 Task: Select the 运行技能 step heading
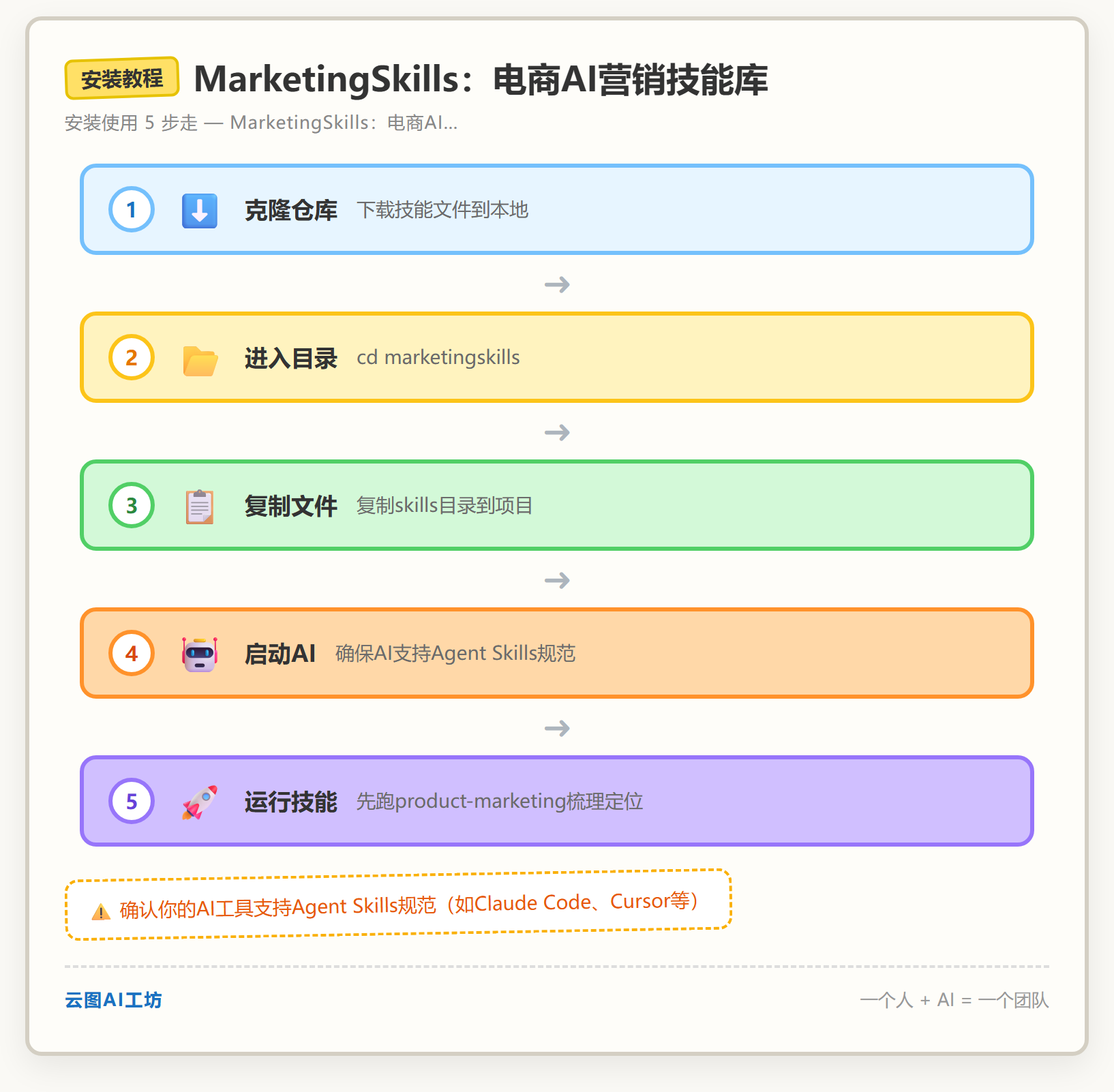tap(291, 802)
